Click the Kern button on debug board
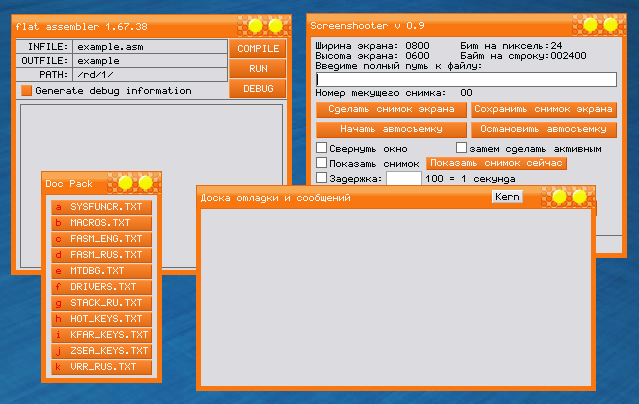Screen dimensions: 639x404 point(507,197)
